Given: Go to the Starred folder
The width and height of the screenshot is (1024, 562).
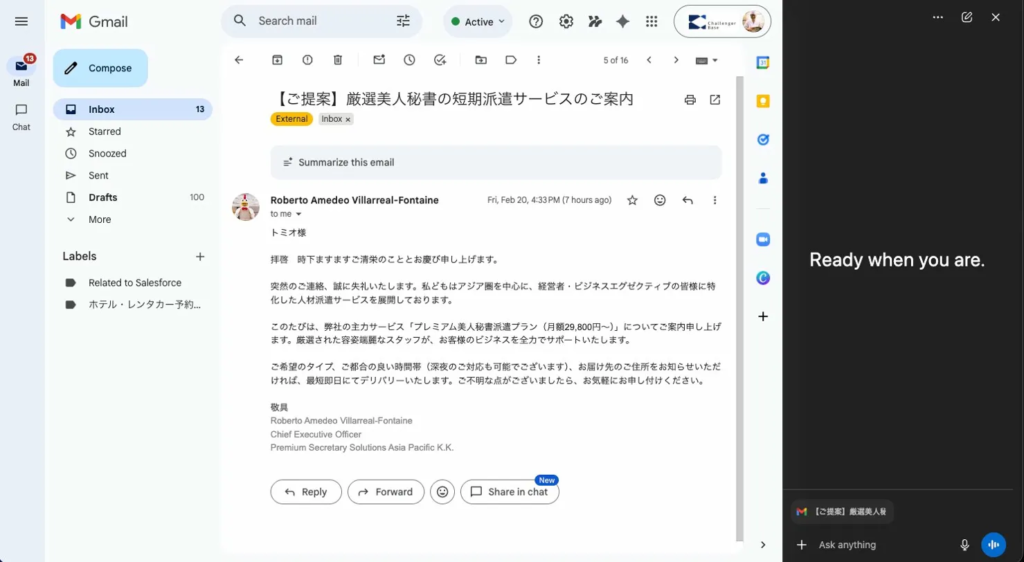Looking at the screenshot, I should pyautogui.click(x=104, y=131).
